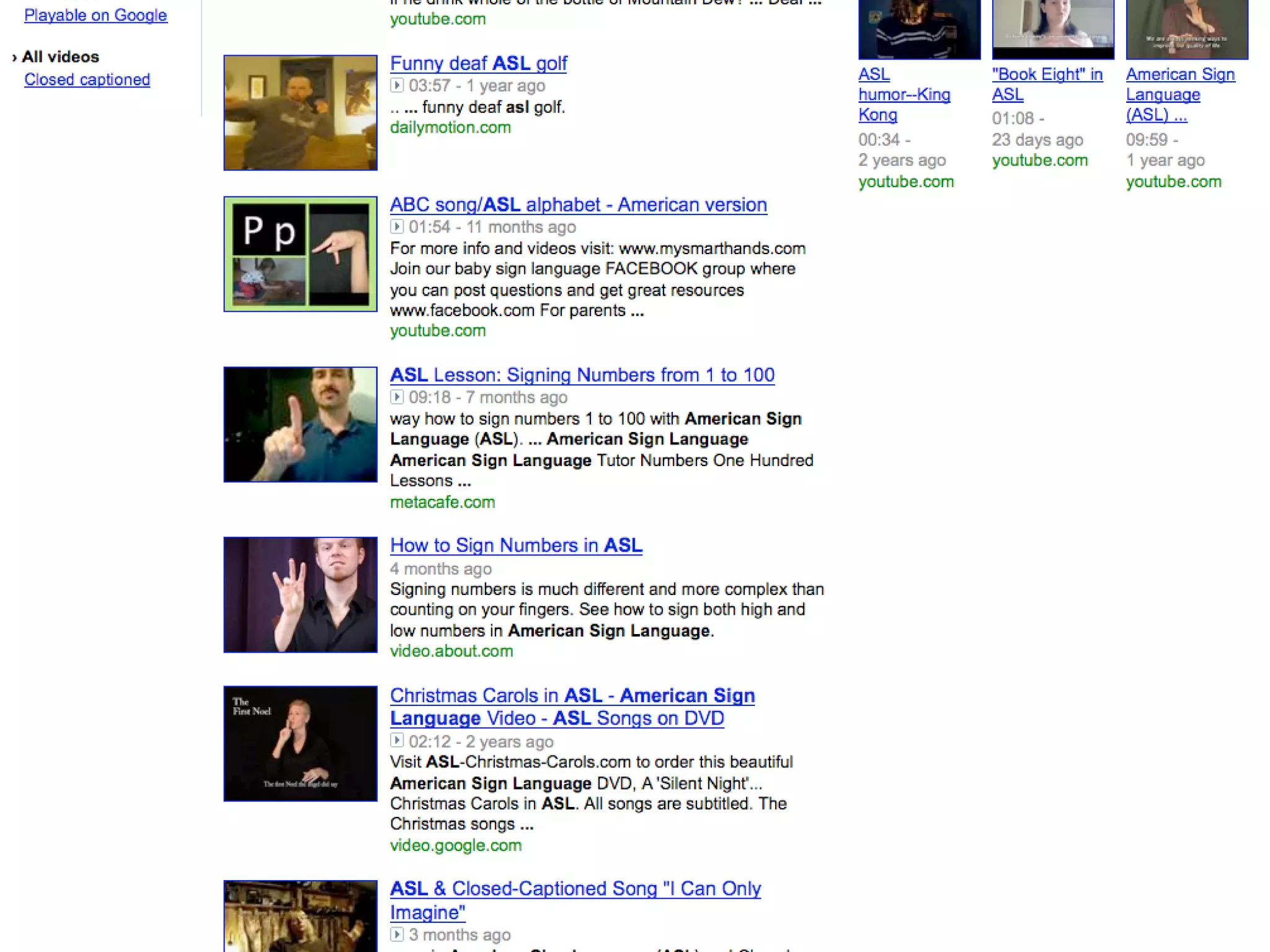1270x952 pixels.
Task: Open bearded man signing numbers thumbnail
Action: (x=300, y=425)
